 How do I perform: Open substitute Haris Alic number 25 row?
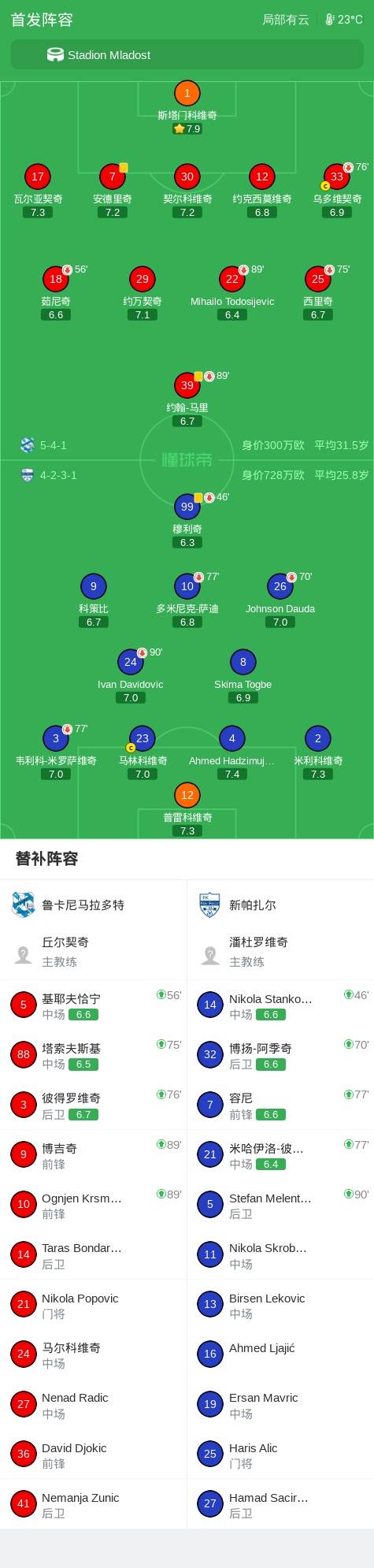(x=280, y=1454)
